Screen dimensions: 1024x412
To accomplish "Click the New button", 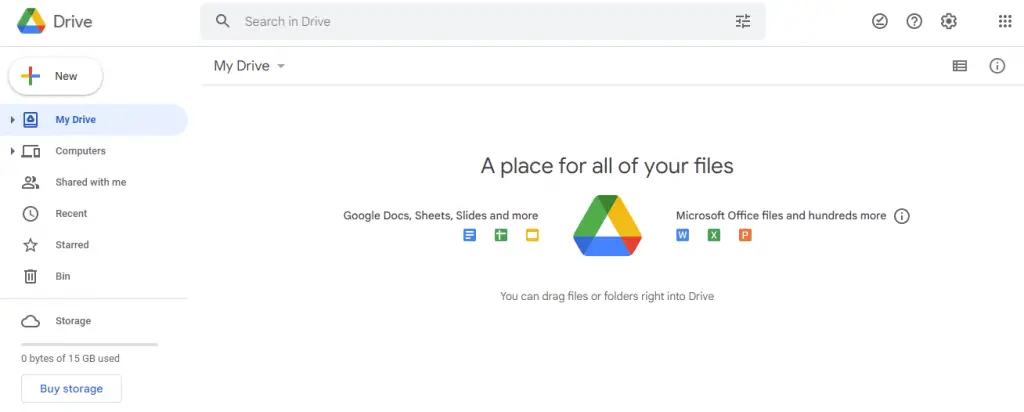I will click(56, 76).
